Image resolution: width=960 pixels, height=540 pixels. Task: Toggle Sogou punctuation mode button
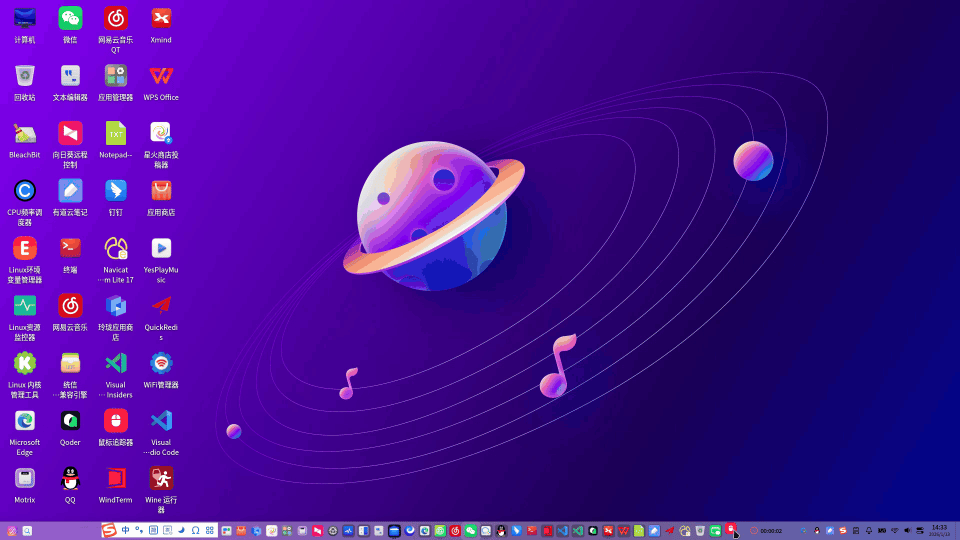point(139,530)
